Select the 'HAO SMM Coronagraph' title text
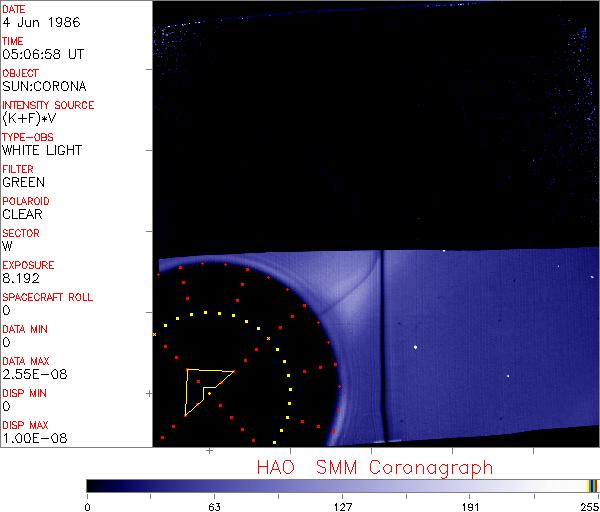 375,467
